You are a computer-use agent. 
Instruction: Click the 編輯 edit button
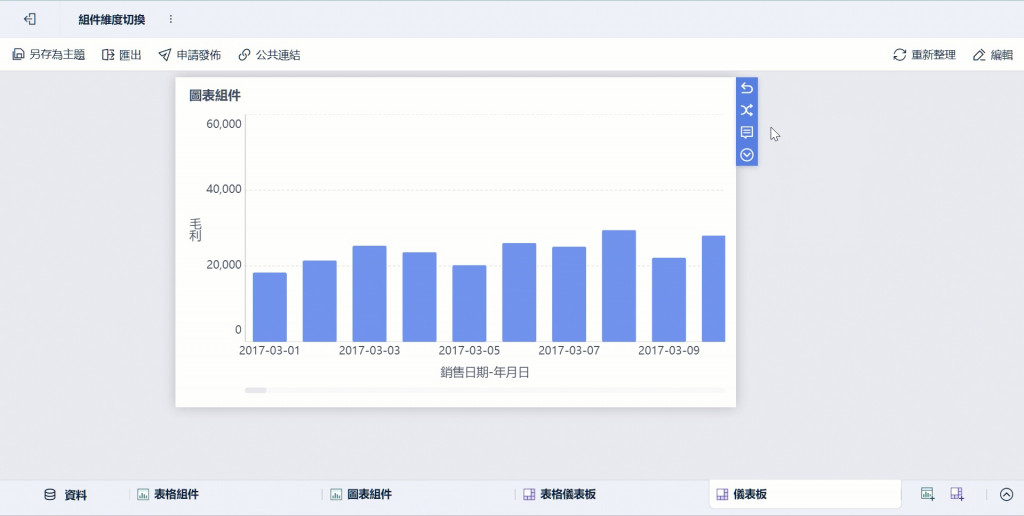993,55
